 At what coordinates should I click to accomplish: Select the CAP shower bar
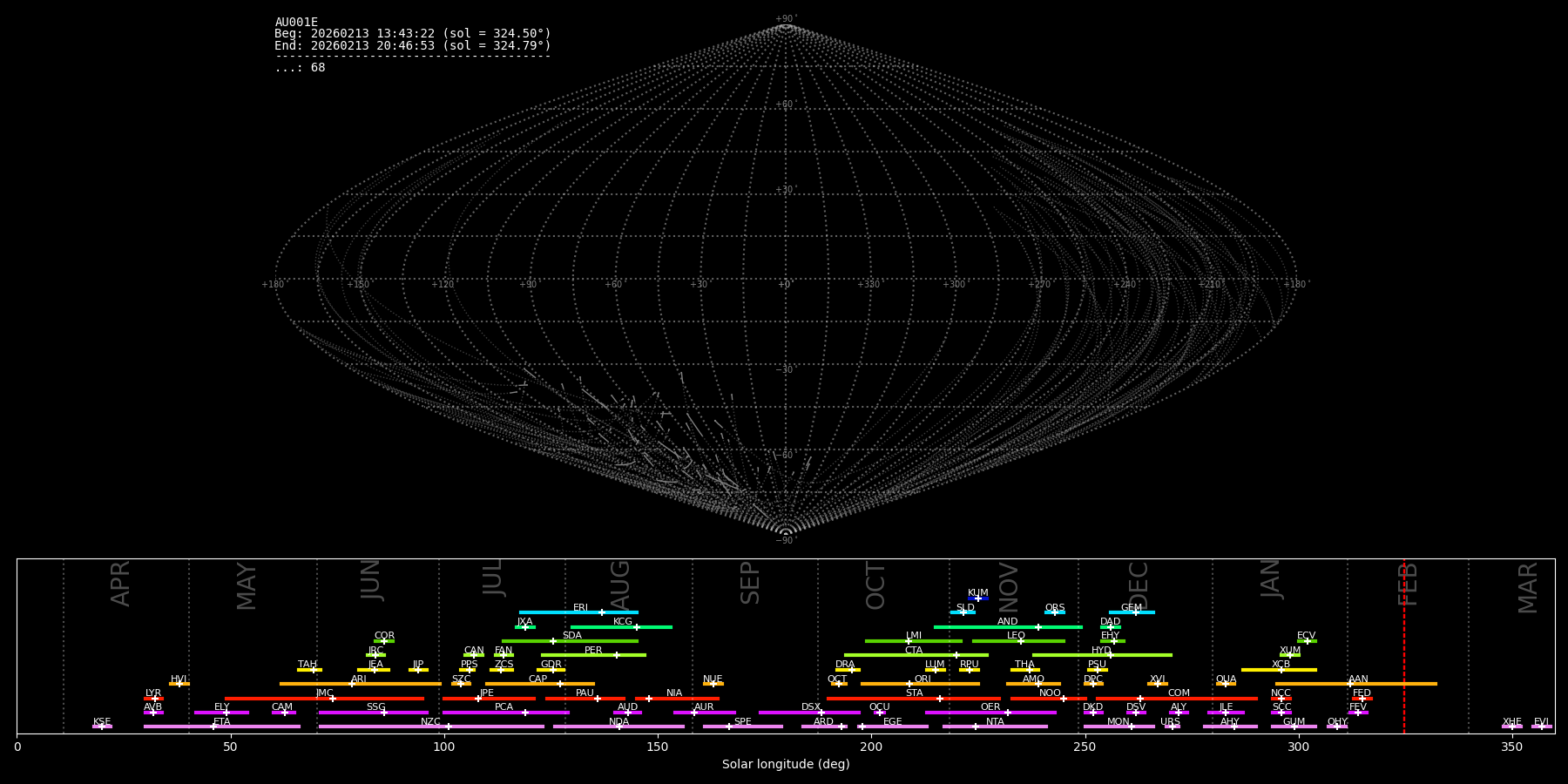pyautogui.click(x=540, y=684)
